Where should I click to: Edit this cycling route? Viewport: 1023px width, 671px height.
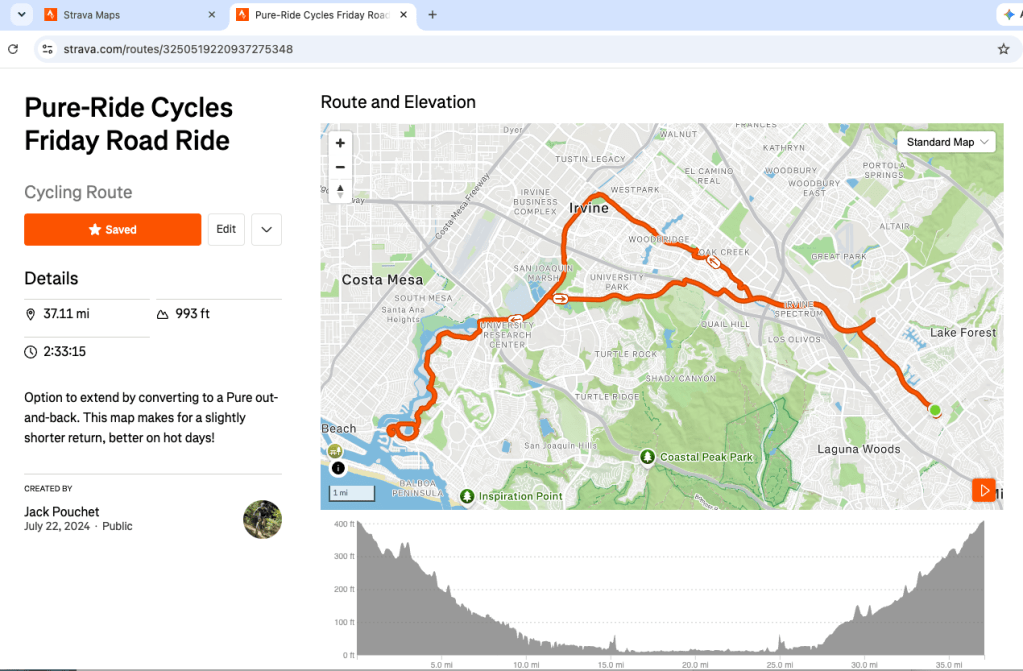226,230
